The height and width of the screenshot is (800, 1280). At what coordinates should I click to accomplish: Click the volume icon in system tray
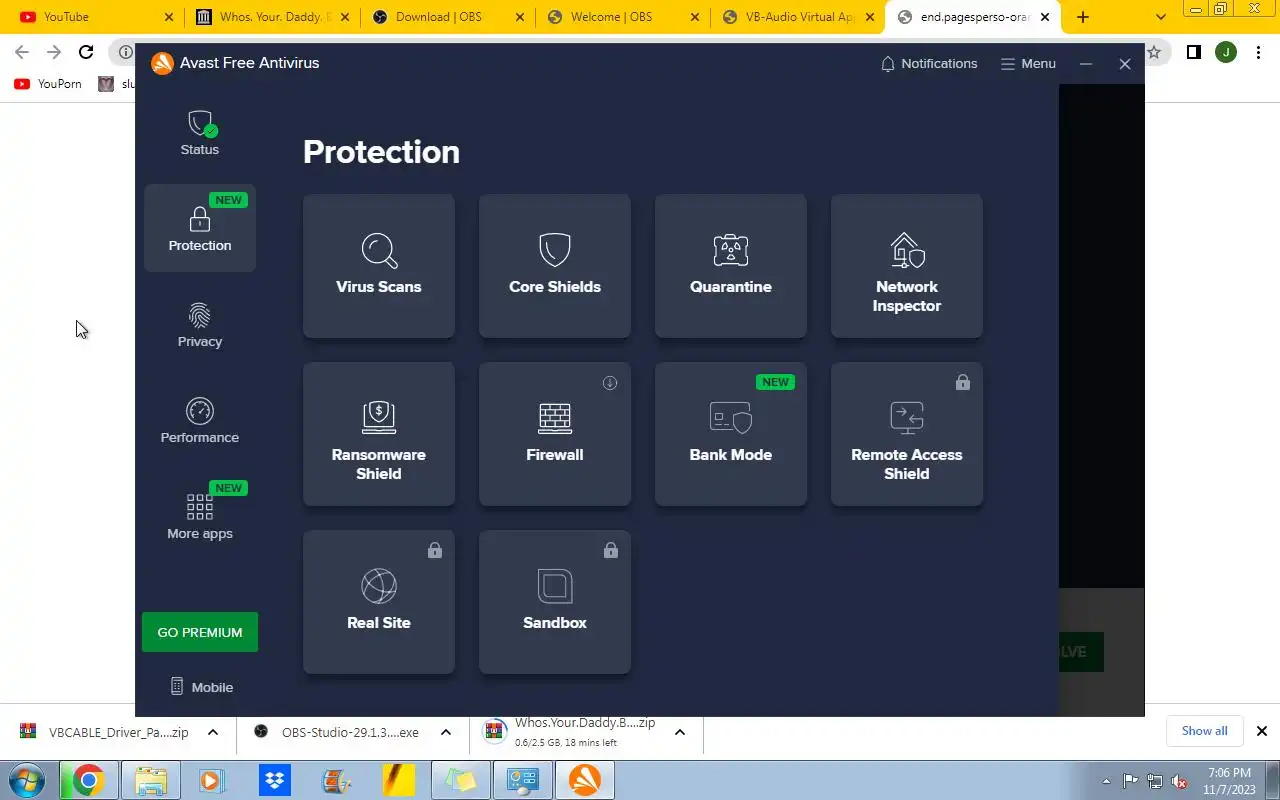click(1179, 781)
